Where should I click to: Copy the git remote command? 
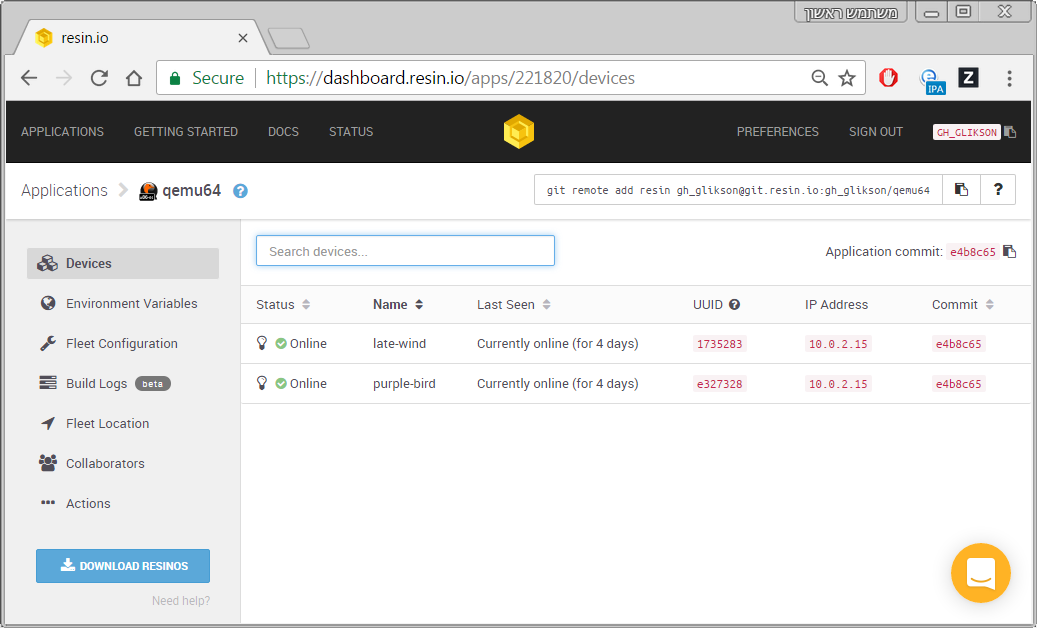[961, 190]
